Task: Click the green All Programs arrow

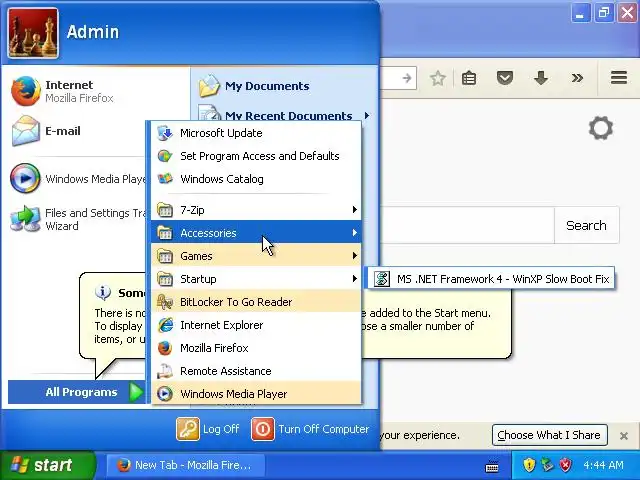Action: (136, 392)
